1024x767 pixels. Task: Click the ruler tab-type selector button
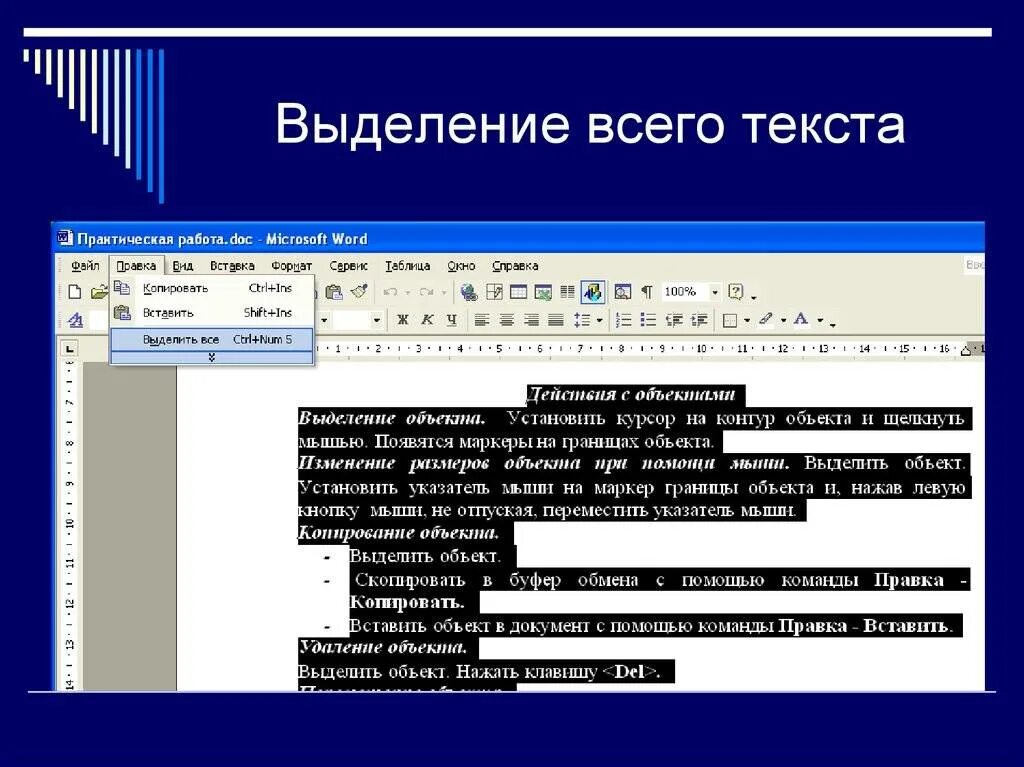click(x=69, y=348)
